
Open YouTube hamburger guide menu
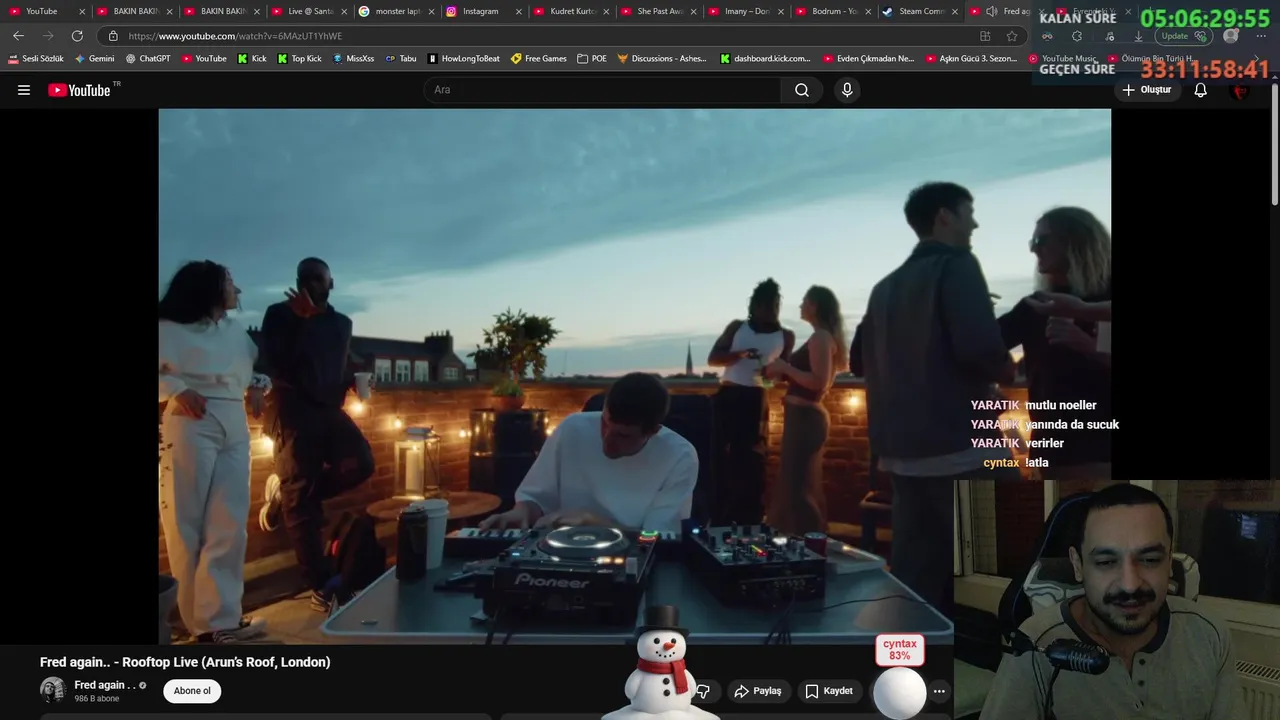click(24, 90)
